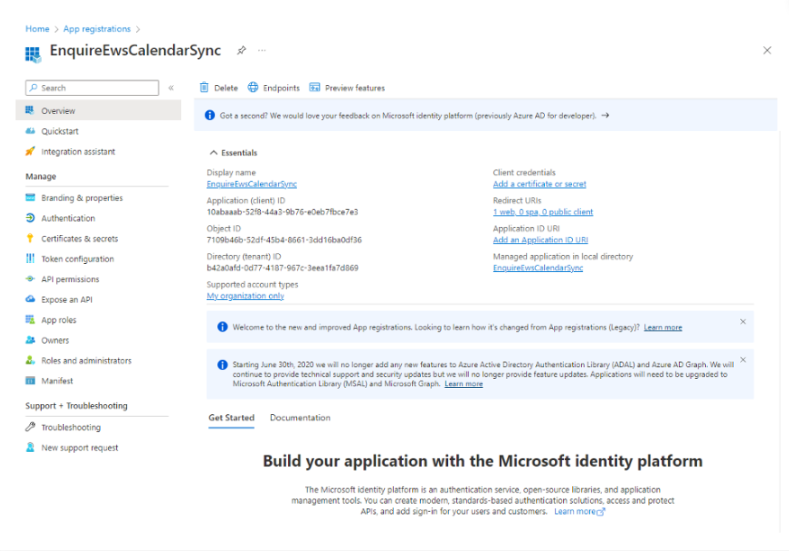Click the search magnifier icon
Viewport: 789px width, 551px height.
[x=33, y=88]
